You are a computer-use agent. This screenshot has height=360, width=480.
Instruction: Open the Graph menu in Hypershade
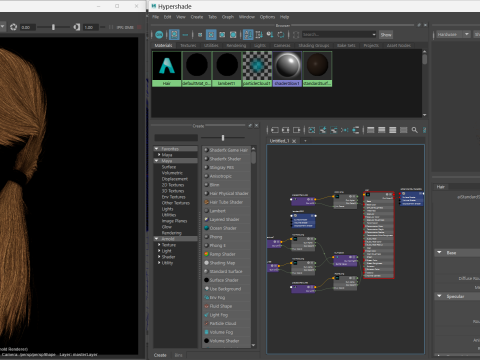coord(228,17)
